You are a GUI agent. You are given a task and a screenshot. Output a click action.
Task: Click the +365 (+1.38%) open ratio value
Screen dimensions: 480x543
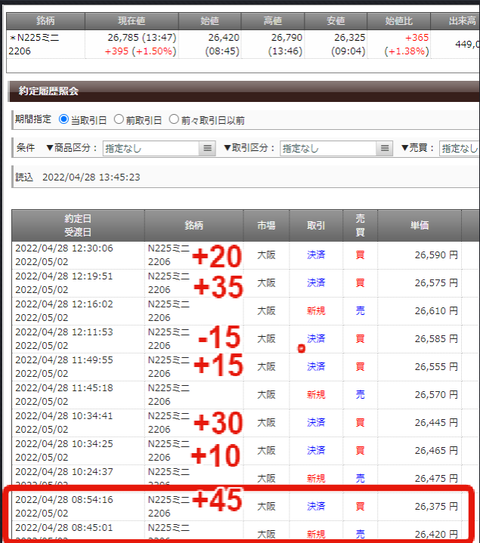click(407, 44)
